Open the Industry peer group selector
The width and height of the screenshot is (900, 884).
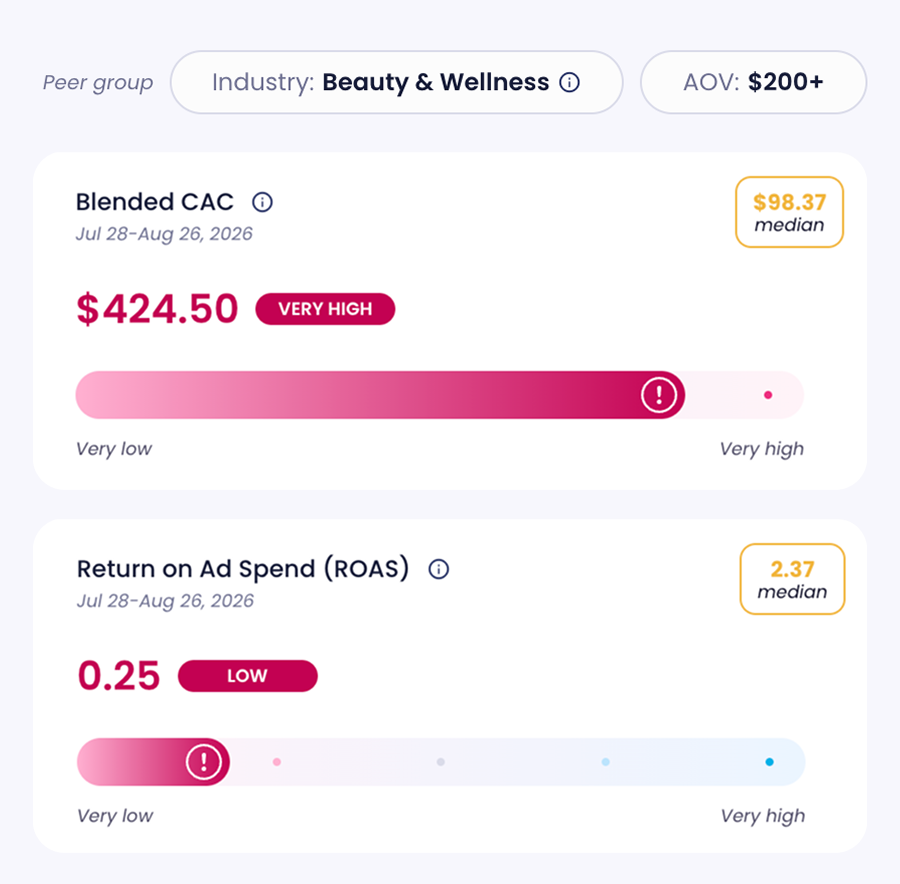[397, 82]
